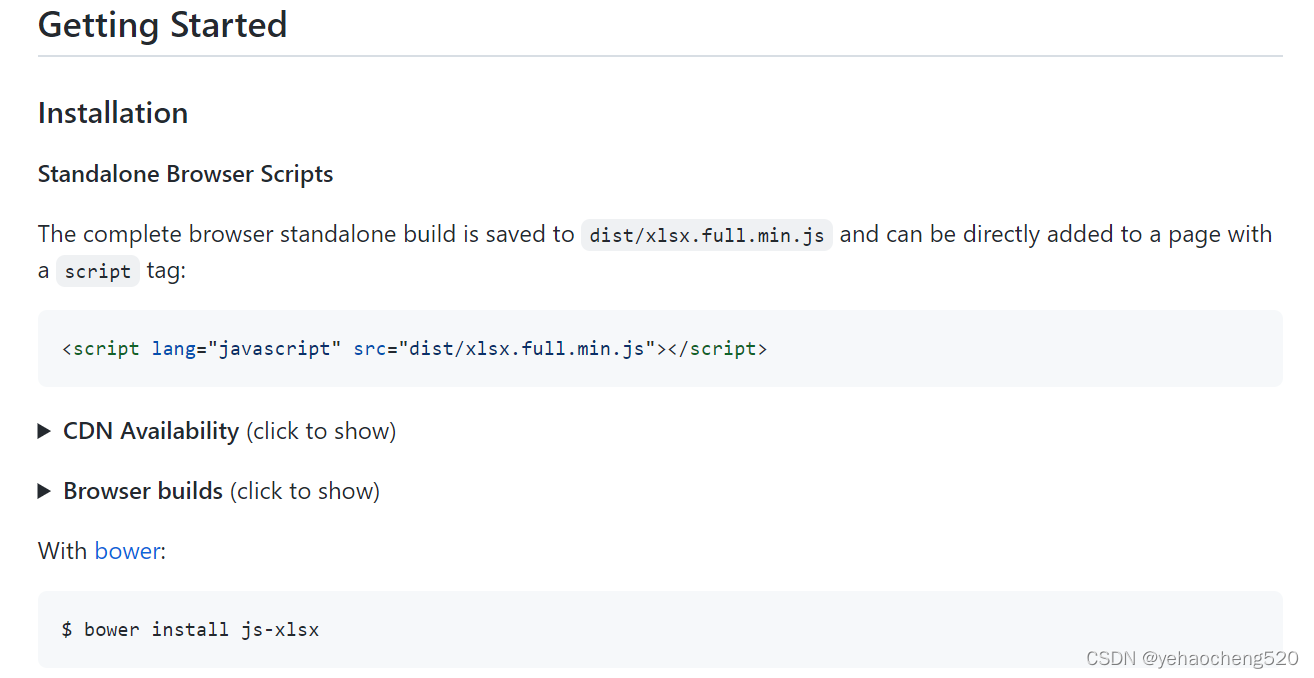
Task: Click the 'With' text before bower
Action: pos(63,551)
